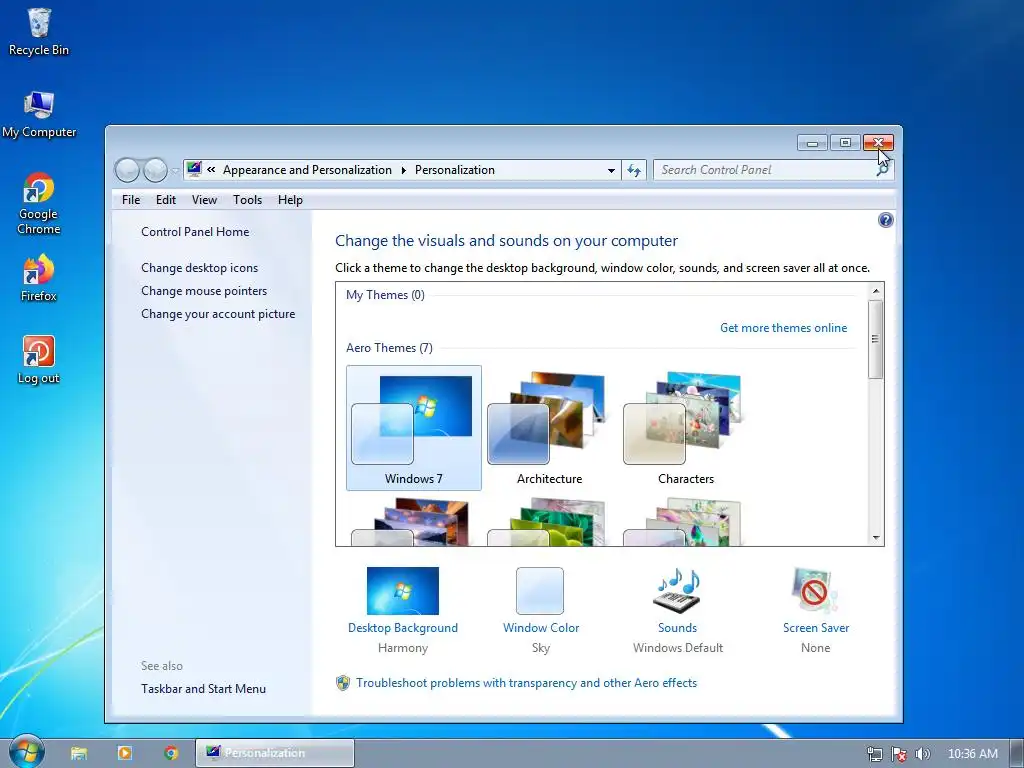The width and height of the screenshot is (1024, 768).
Task: Select the Windows 7 theme
Action: (413, 428)
